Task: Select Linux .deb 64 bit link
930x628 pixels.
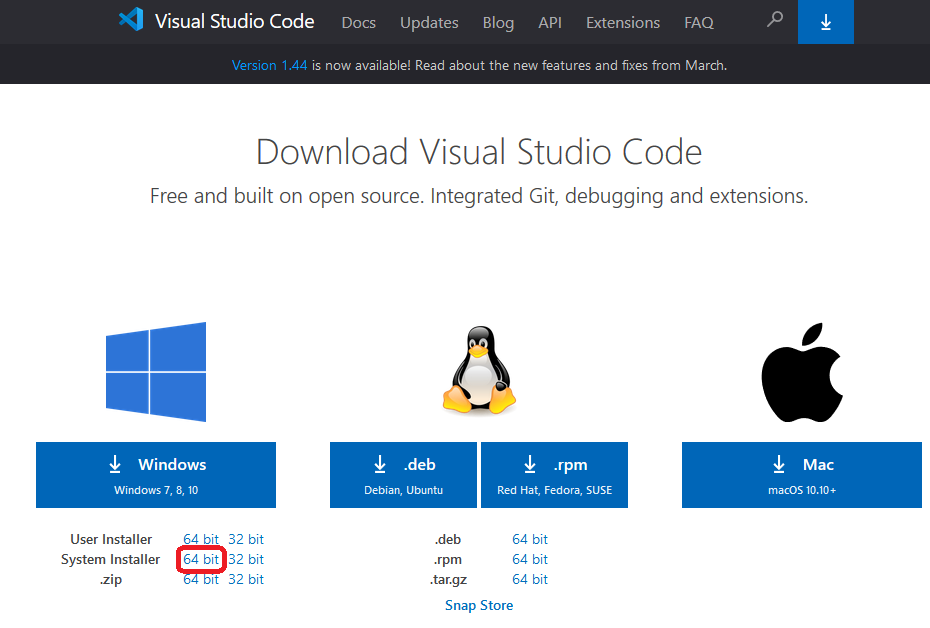Action: coord(530,539)
